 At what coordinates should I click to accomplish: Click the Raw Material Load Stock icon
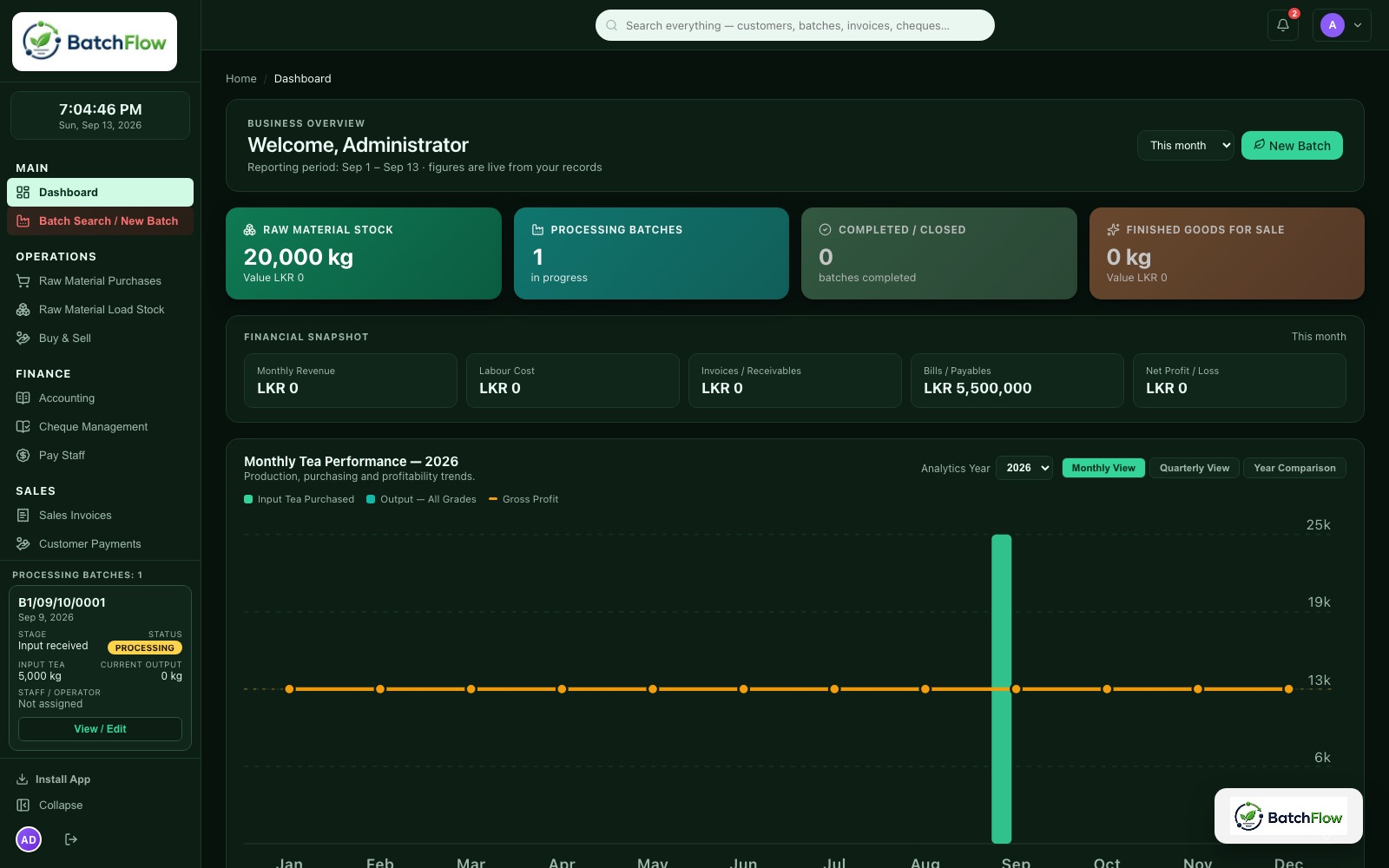coord(23,310)
